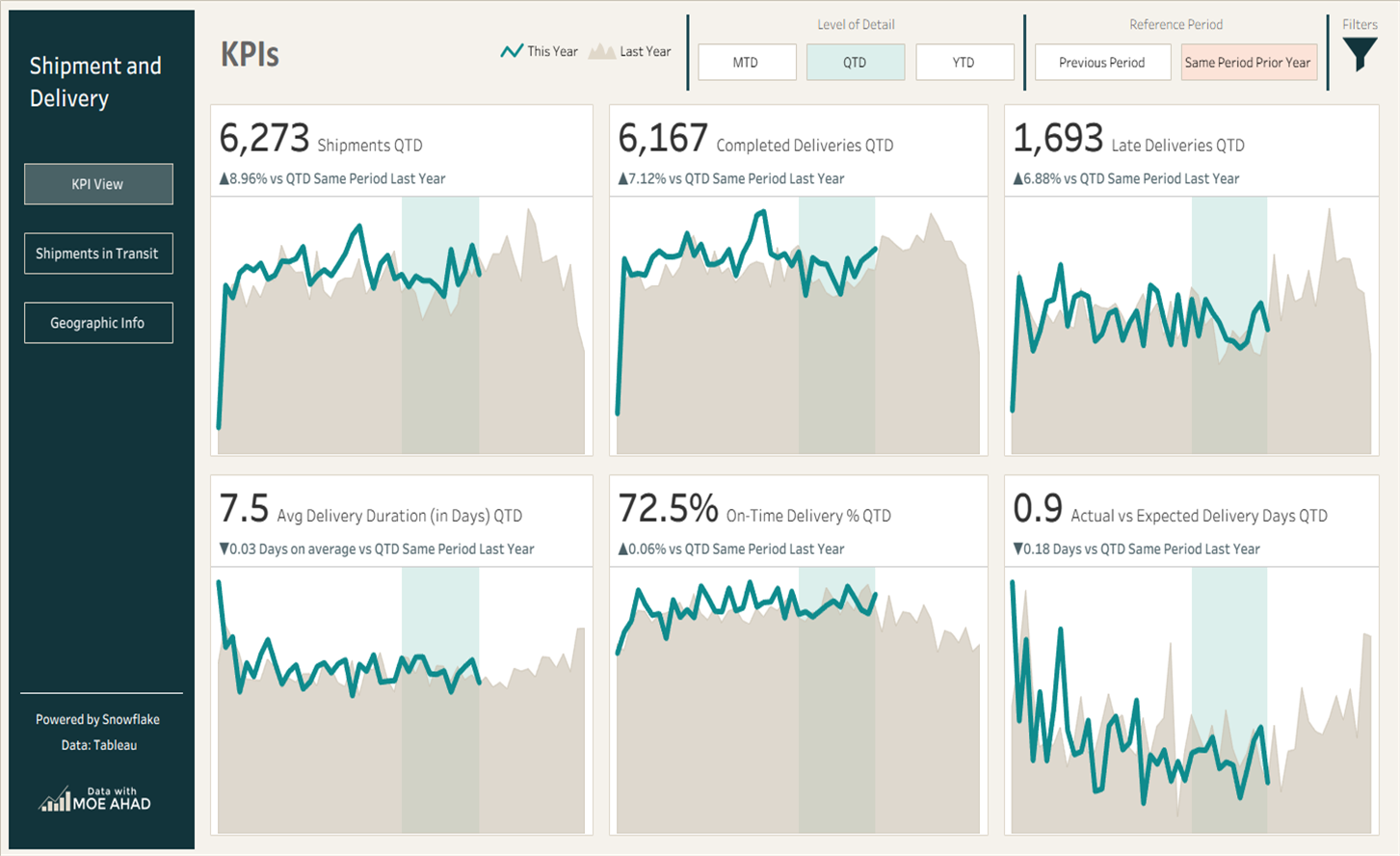Click the Avg Delivery Duration trend chart
1400x856 pixels.
tap(401, 700)
